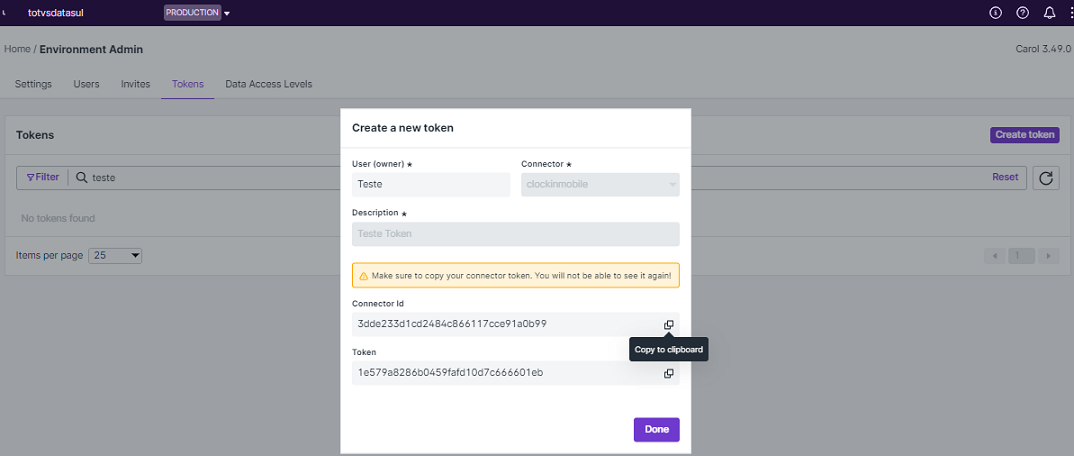Open the Invites tab
Viewport: 1074px width, 456px height.
pyautogui.click(x=136, y=84)
